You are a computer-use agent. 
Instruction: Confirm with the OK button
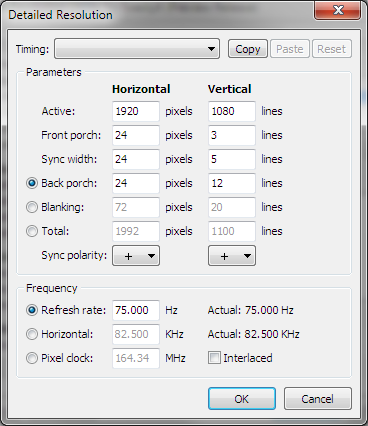[x=242, y=399]
